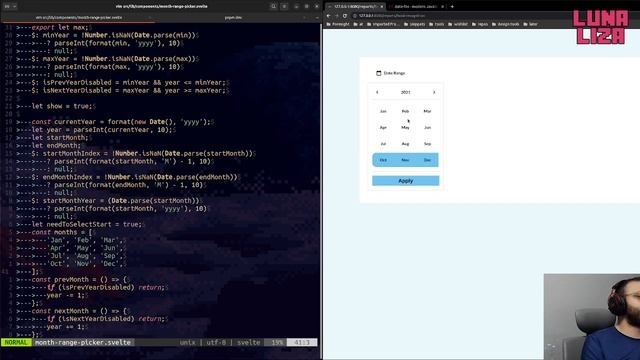Go to next year in date picker
Viewport: 640px width, 360px height.
(x=434, y=92)
